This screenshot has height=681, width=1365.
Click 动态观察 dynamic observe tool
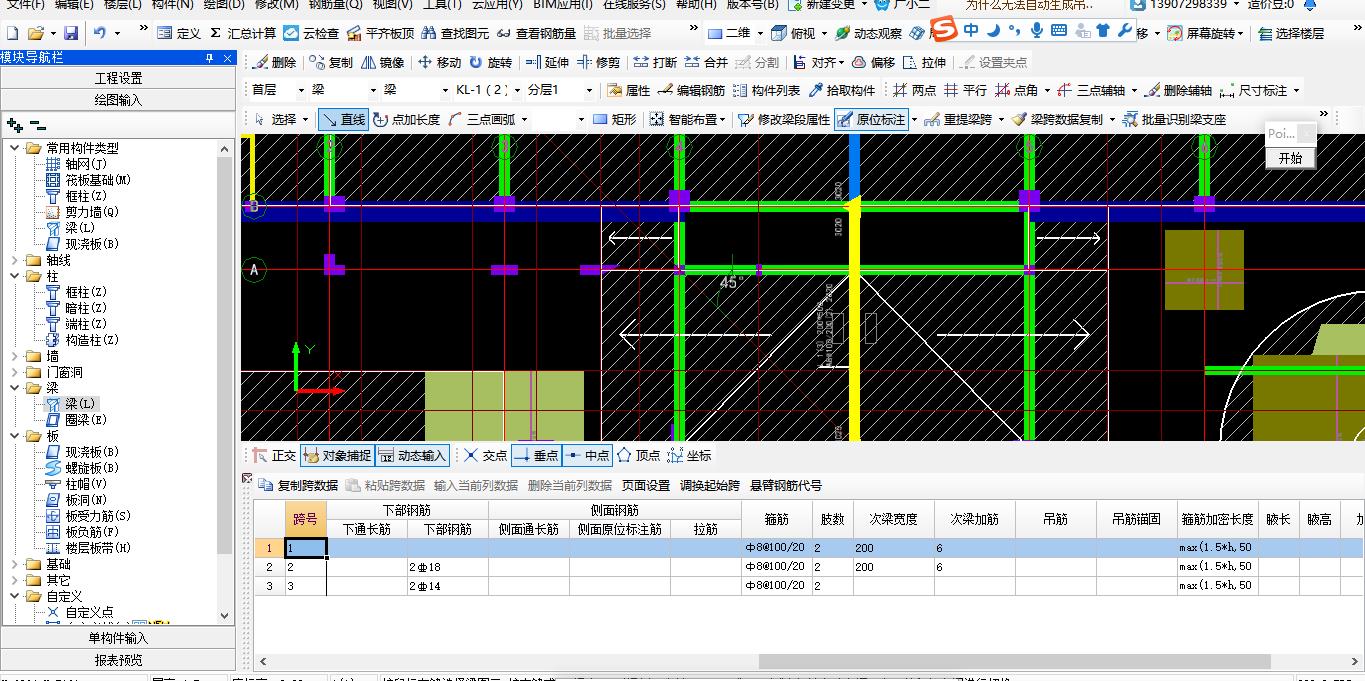coord(868,33)
